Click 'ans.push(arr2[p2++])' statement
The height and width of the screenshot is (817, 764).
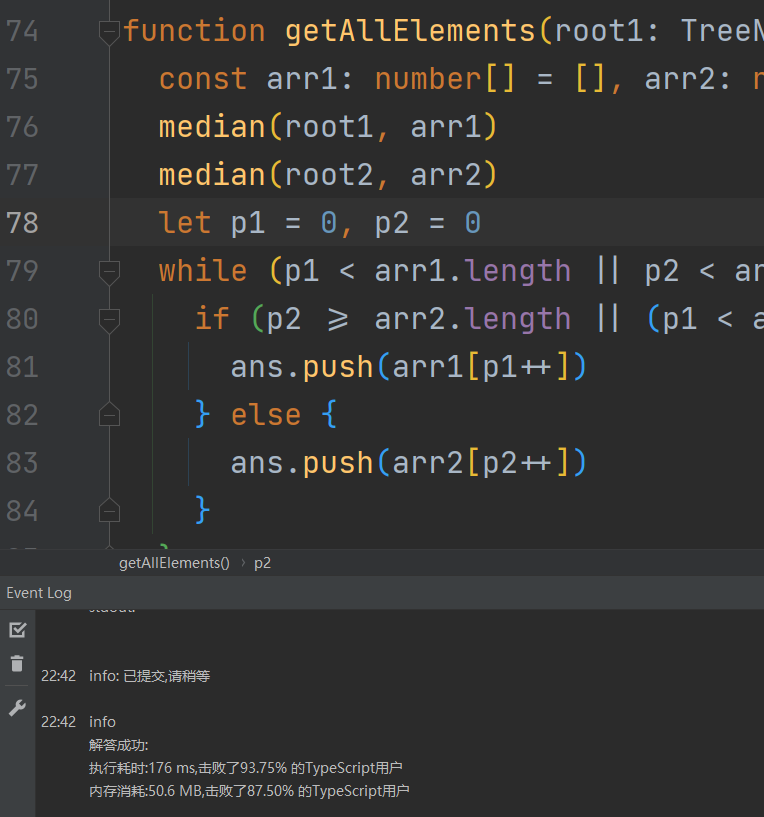pyautogui.click(x=409, y=463)
